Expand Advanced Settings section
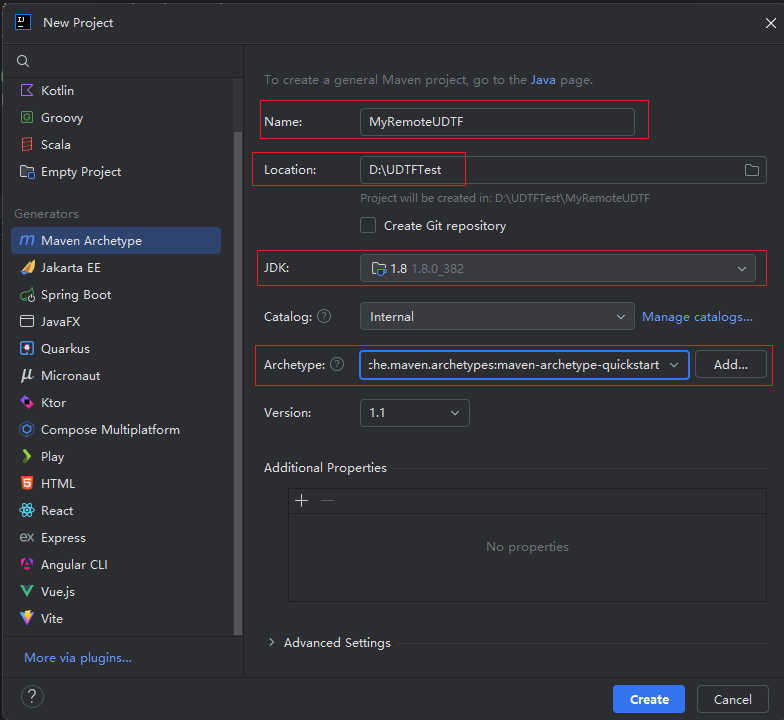Viewport: 784px width, 720px height. (x=272, y=642)
